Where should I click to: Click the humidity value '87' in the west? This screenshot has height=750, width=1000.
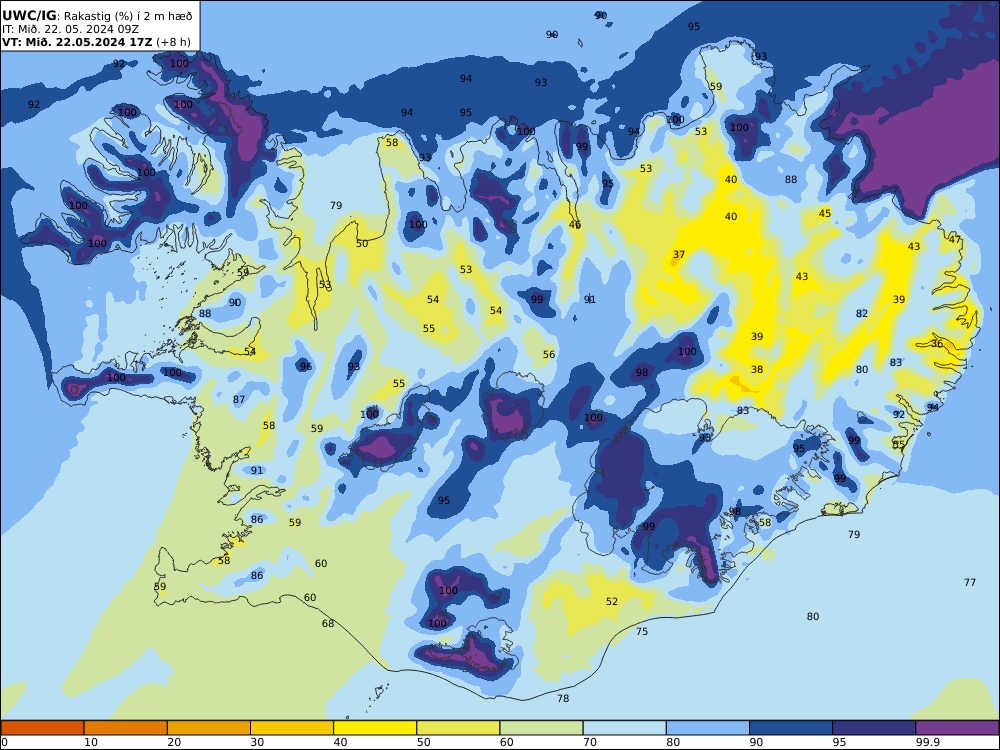(x=239, y=400)
